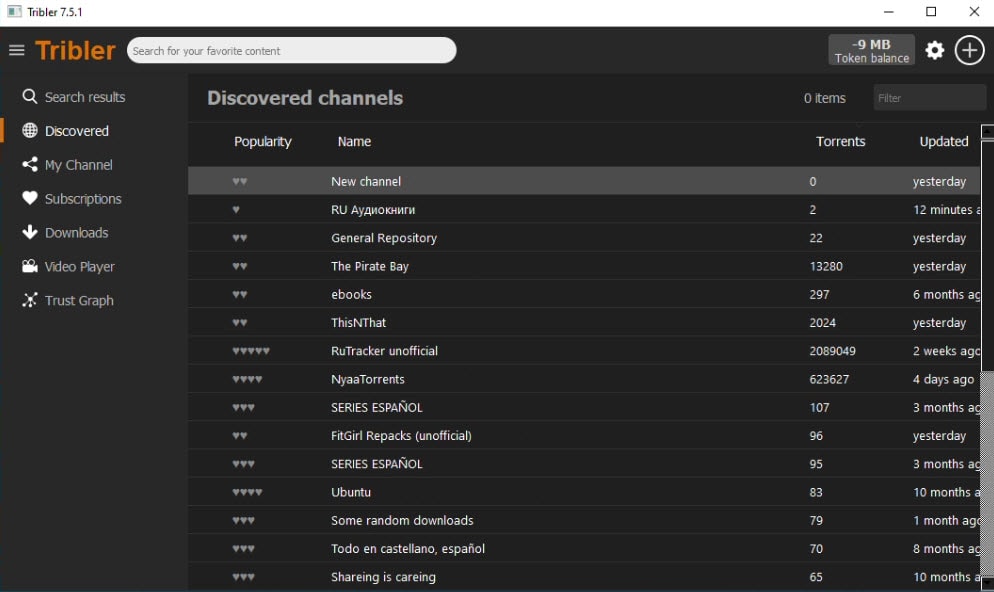Focus the 'Search for your favorite content' box

click(291, 51)
